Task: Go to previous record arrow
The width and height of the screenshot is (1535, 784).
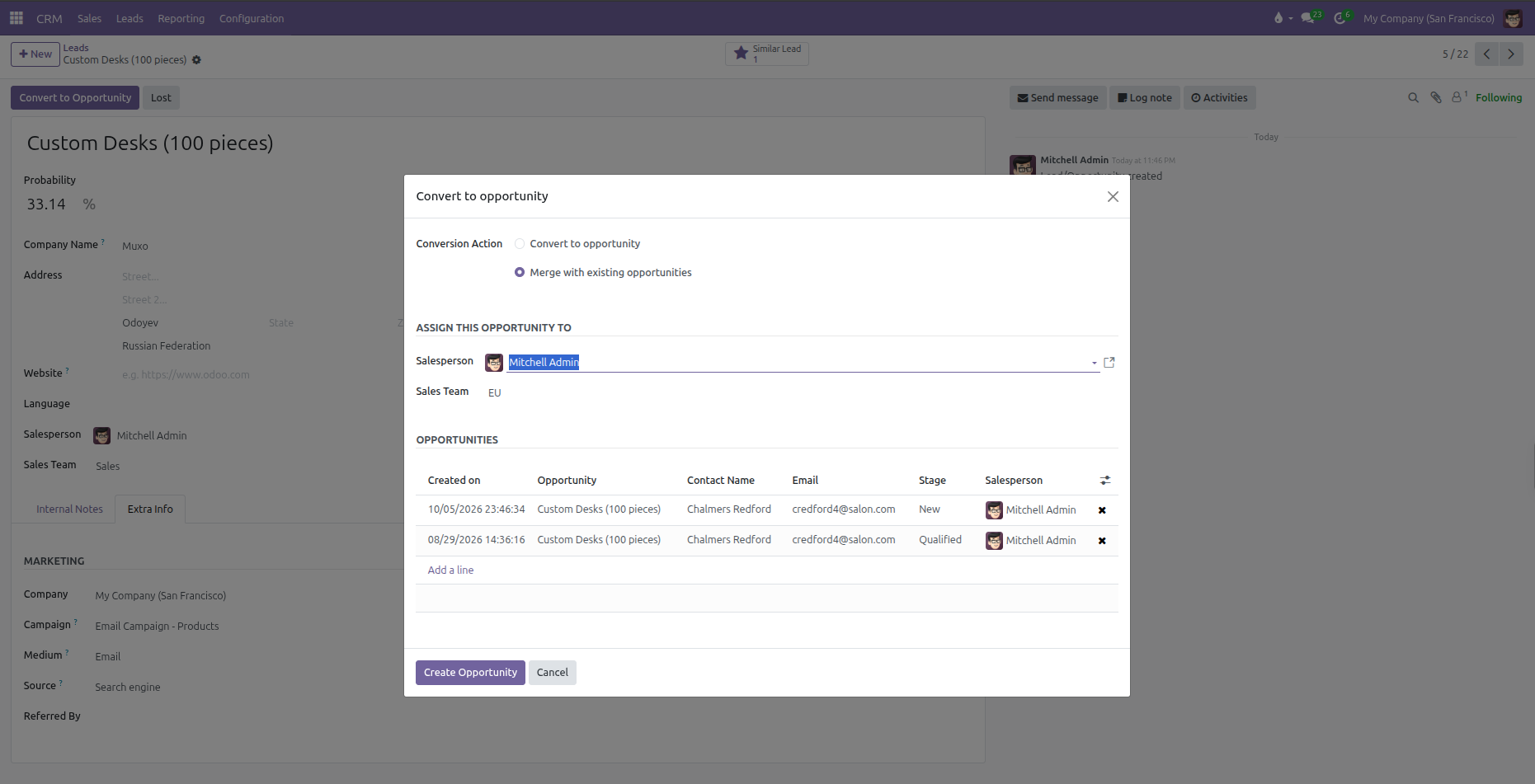Action: click(x=1486, y=54)
